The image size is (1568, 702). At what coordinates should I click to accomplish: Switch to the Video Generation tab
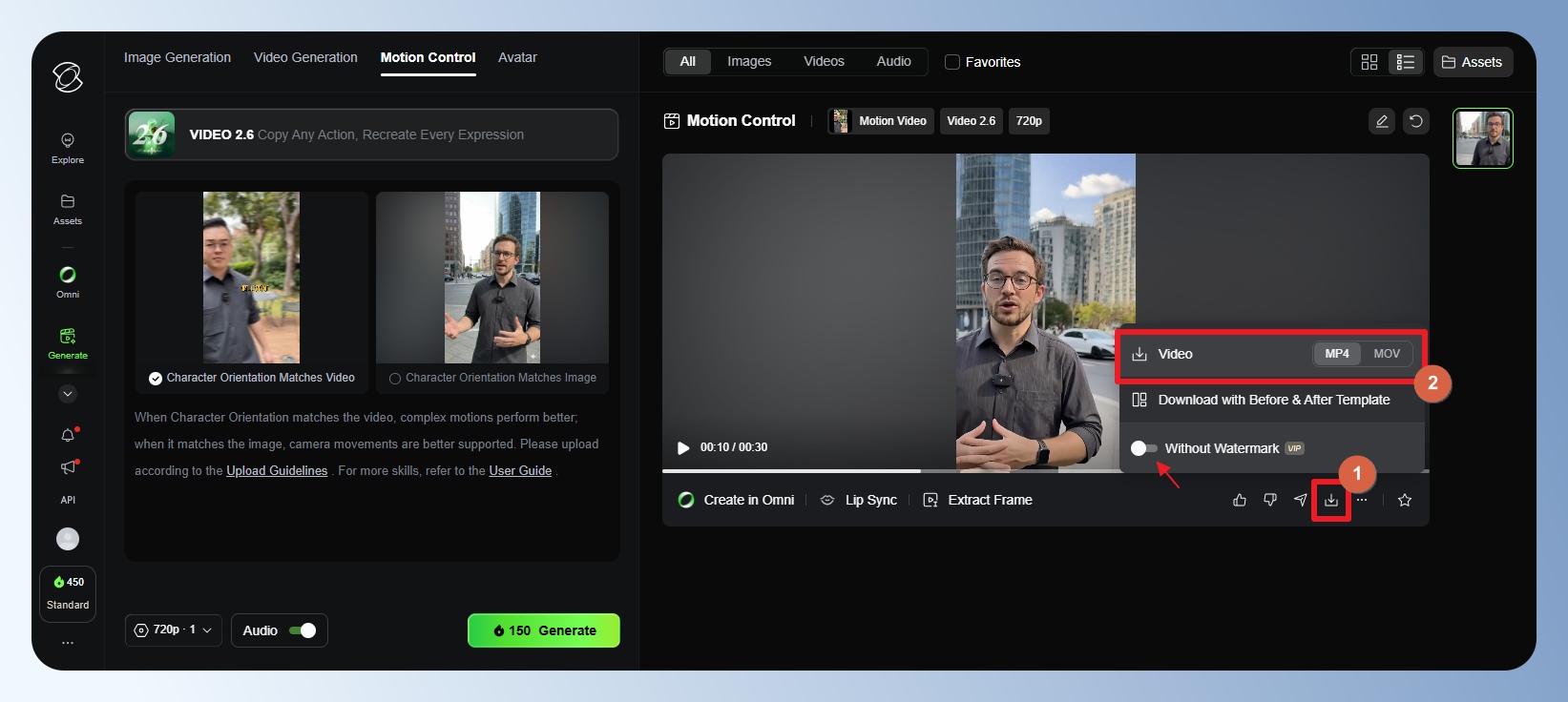click(305, 57)
